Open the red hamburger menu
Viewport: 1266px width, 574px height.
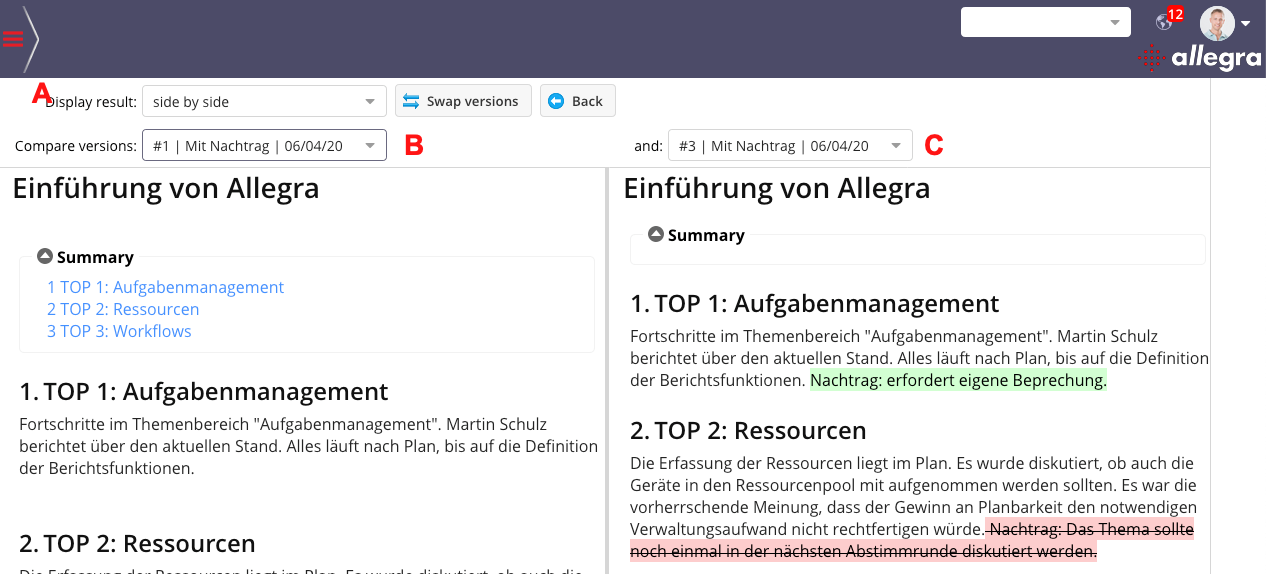coord(13,39)
